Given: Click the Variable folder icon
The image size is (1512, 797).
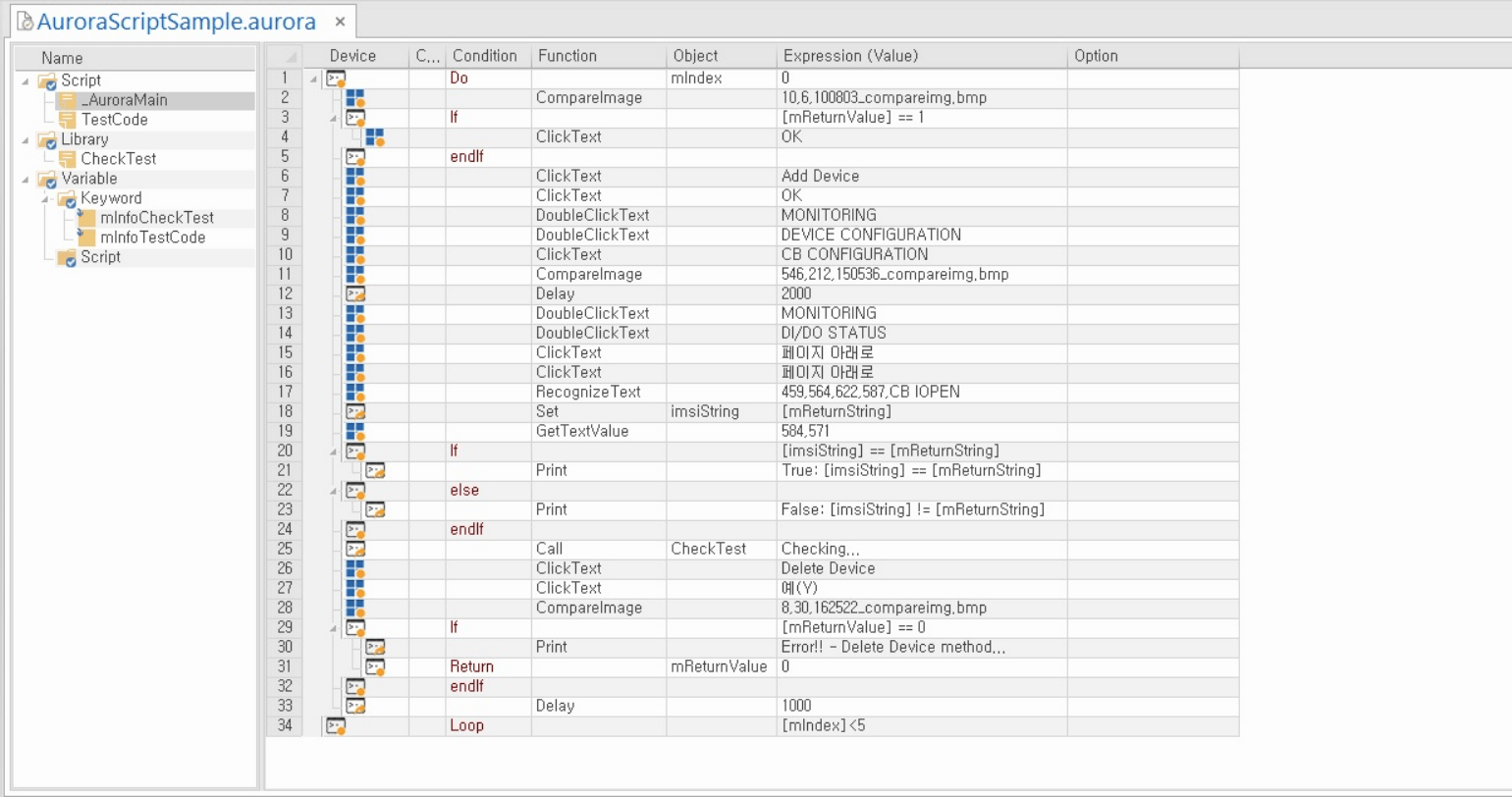Looking at the screenshot, I should pyautogui.click(x=47, y=180).
